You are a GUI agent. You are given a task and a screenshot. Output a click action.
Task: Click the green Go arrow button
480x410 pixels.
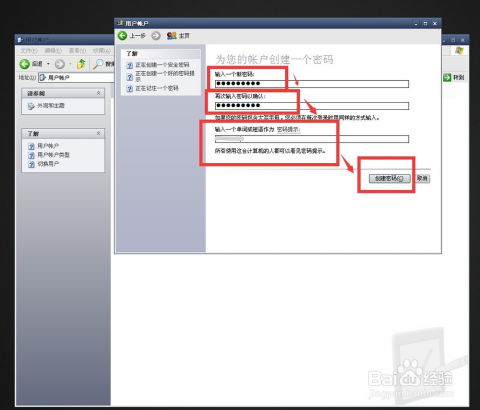click(447, 77)
